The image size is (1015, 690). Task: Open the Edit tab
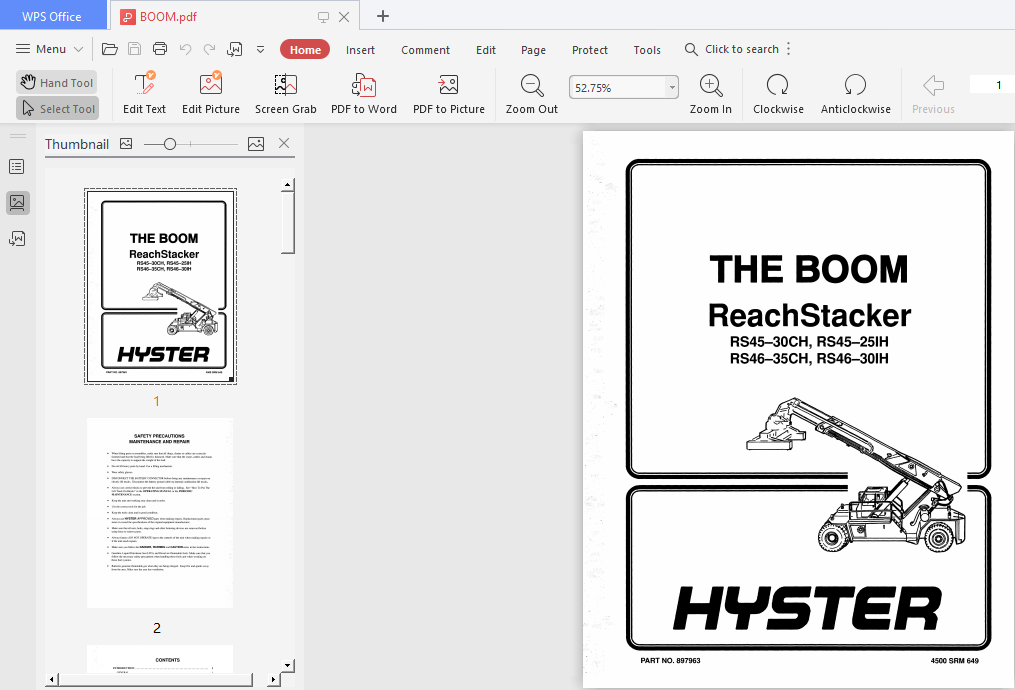coord(485,50)
